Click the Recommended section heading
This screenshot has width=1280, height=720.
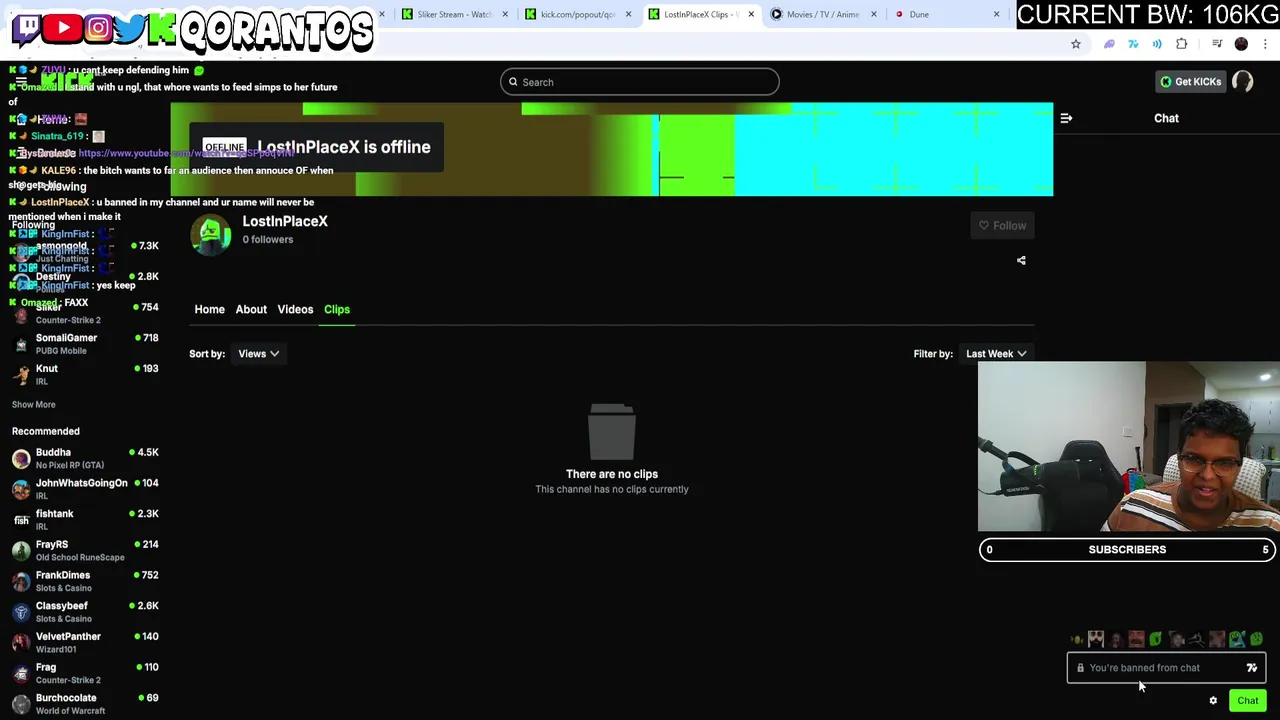(x=46, y=431)
